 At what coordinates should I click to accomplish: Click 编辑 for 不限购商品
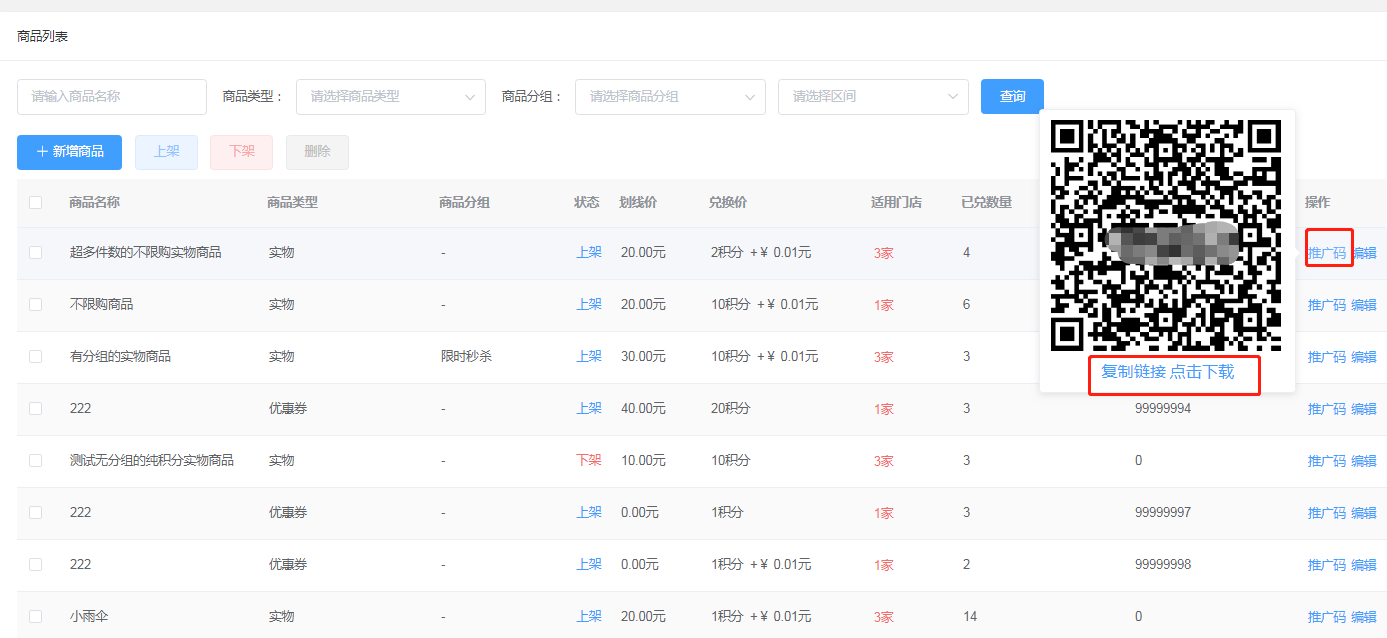click(x=1364, y=305)
